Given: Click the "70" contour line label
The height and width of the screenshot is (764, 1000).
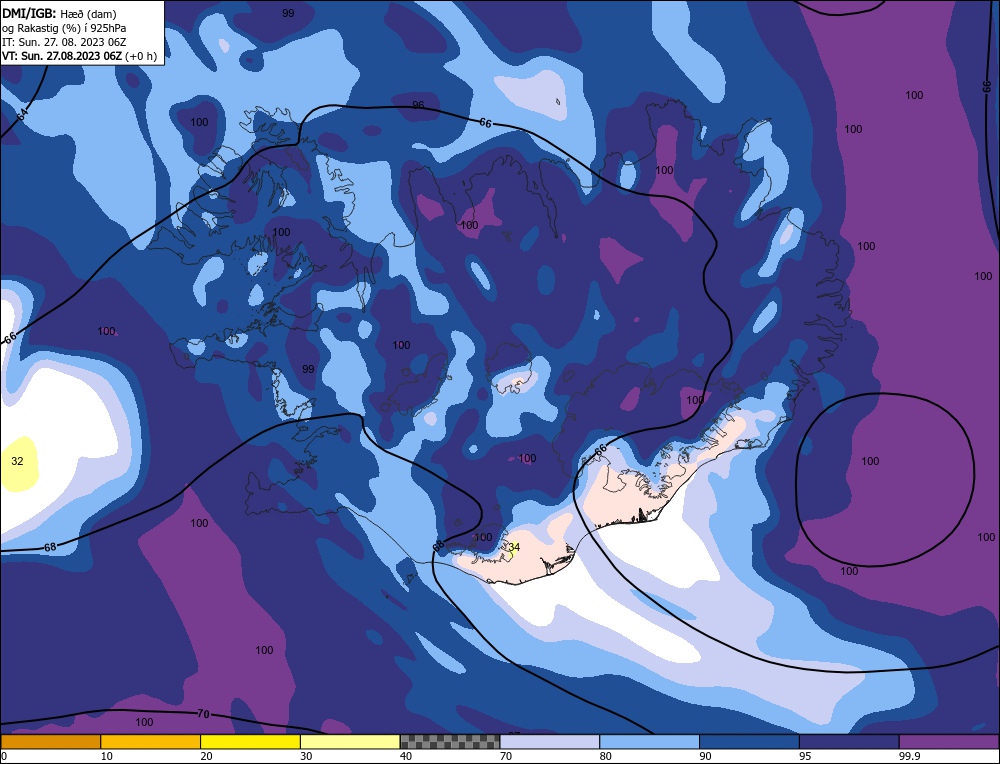Looking at the screenshot, I should pos(203,714).
